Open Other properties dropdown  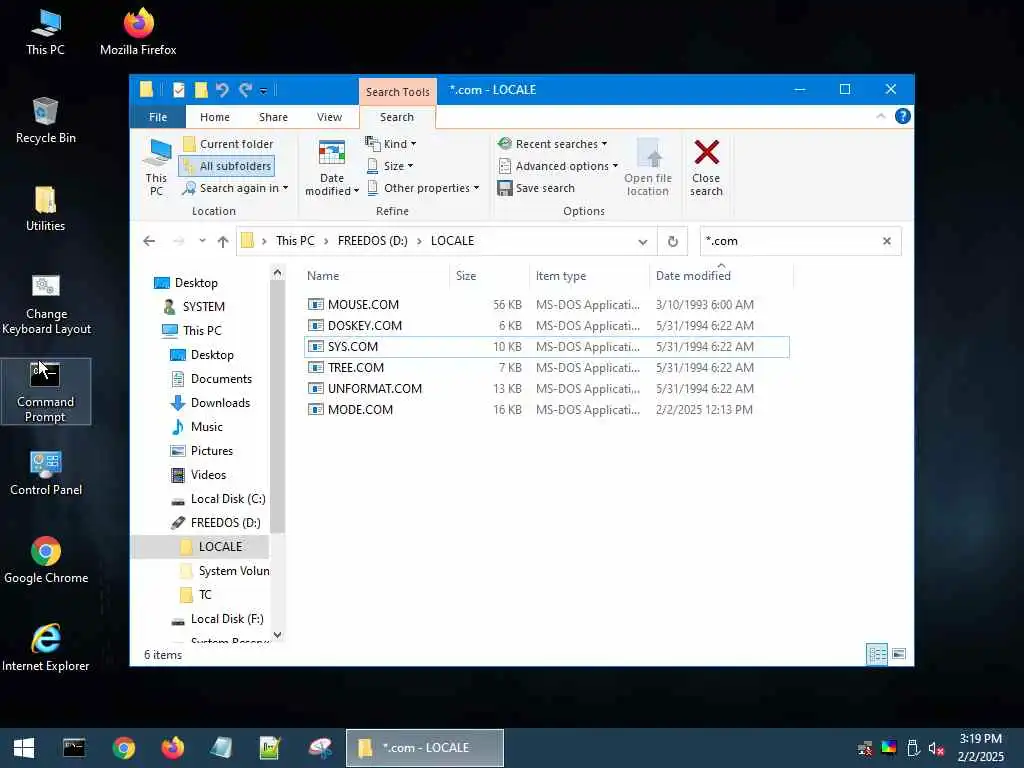click(x=423, y=188)
